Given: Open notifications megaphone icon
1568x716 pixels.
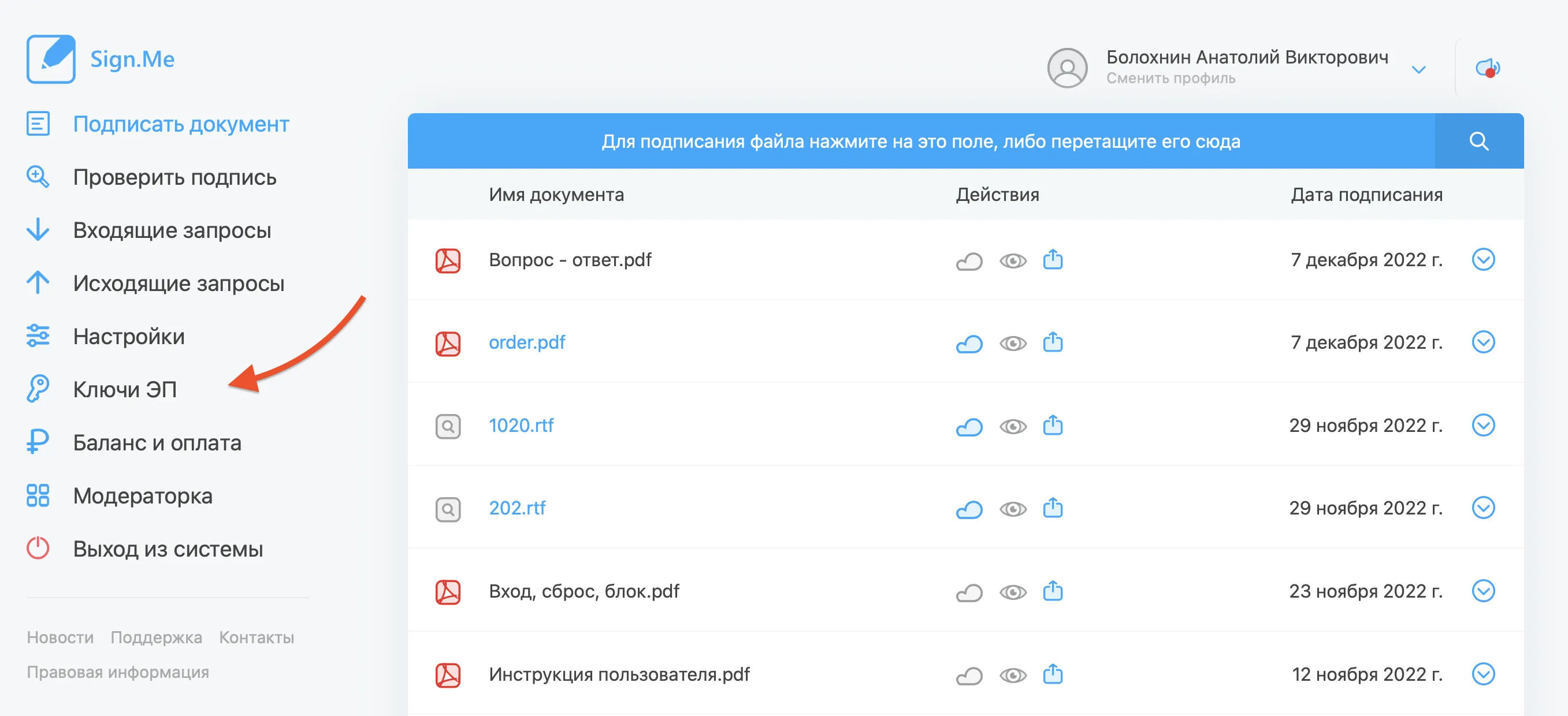Looking at the screenshot, I should tap(1488, 68).
